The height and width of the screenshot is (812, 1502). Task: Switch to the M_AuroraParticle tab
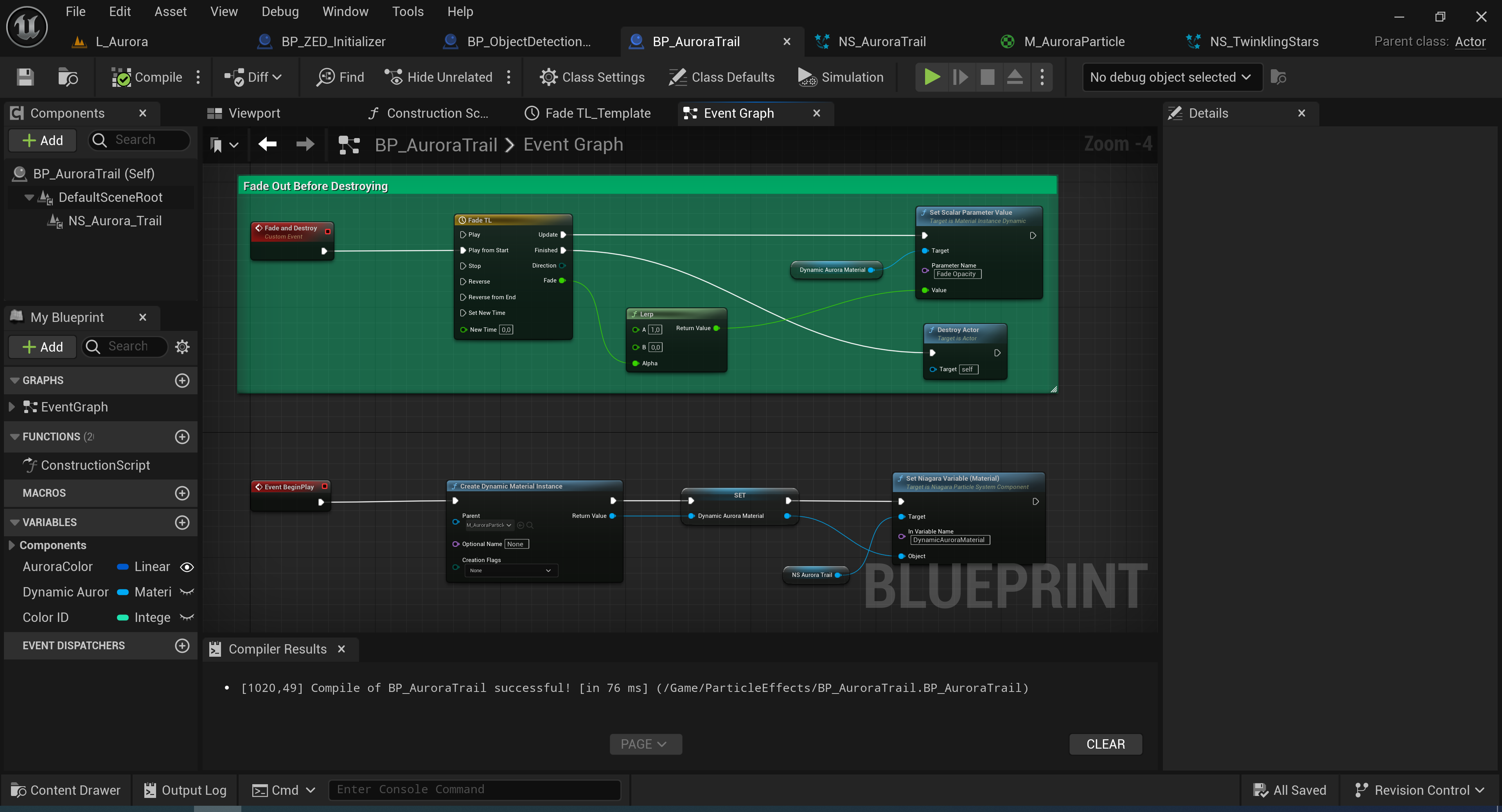tap(1074, 41)
